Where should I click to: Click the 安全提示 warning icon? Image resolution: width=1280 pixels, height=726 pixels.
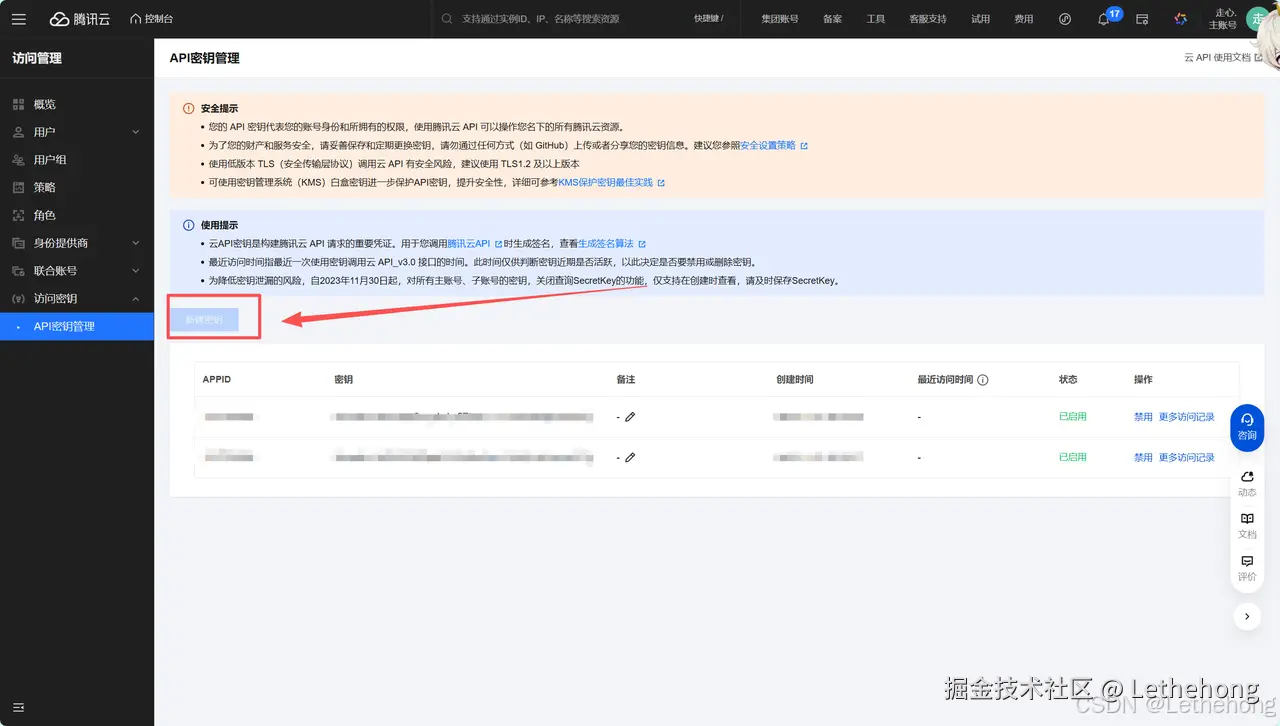tap(189, 108)
